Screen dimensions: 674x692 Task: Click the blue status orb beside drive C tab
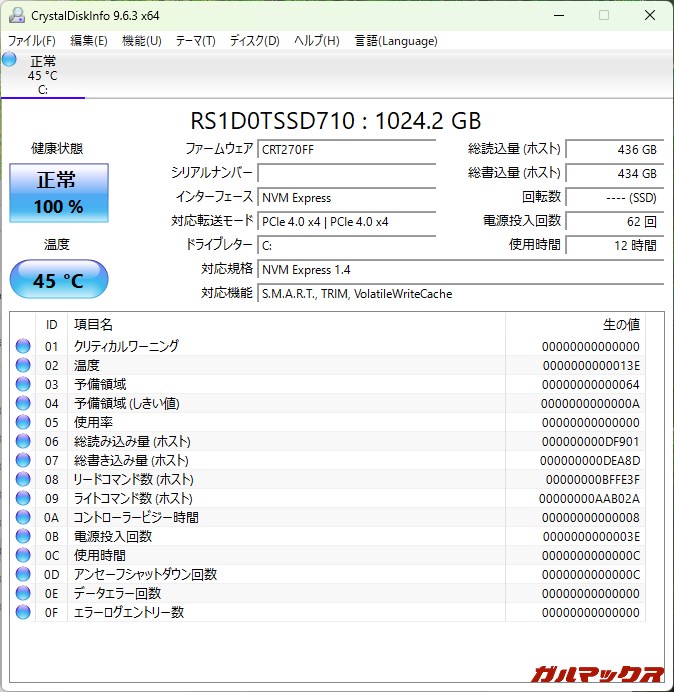coord(10,61)
